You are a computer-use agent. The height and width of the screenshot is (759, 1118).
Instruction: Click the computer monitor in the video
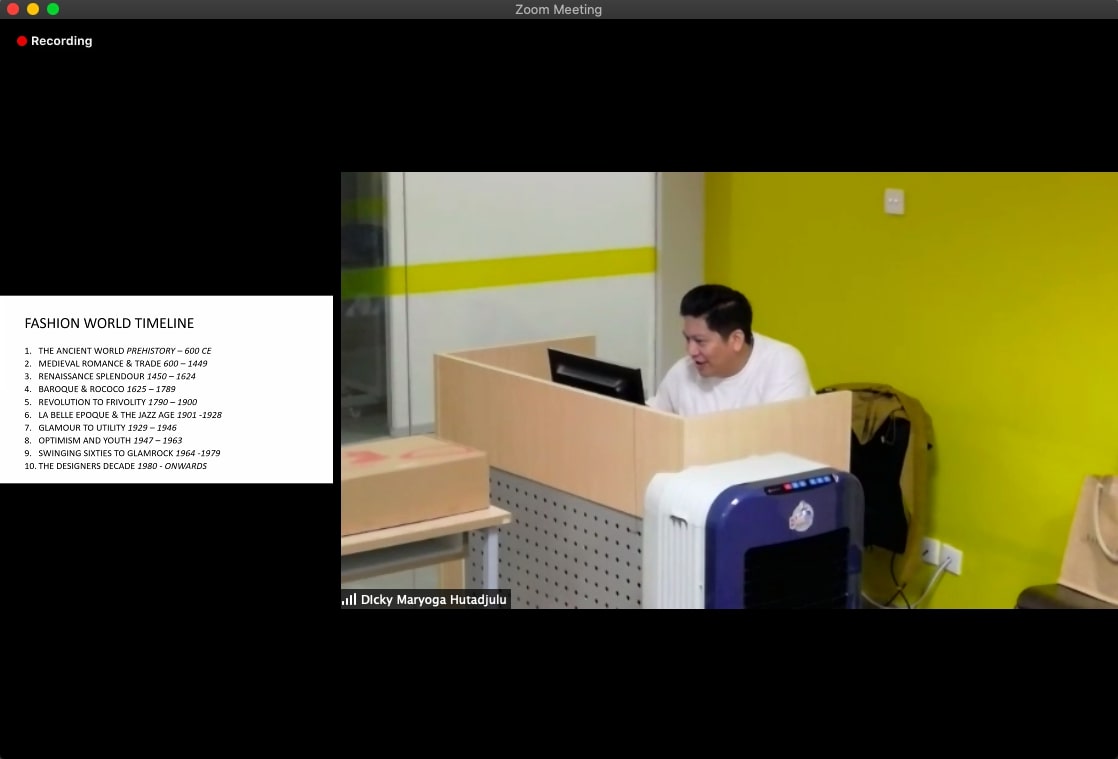coord(596,377)
